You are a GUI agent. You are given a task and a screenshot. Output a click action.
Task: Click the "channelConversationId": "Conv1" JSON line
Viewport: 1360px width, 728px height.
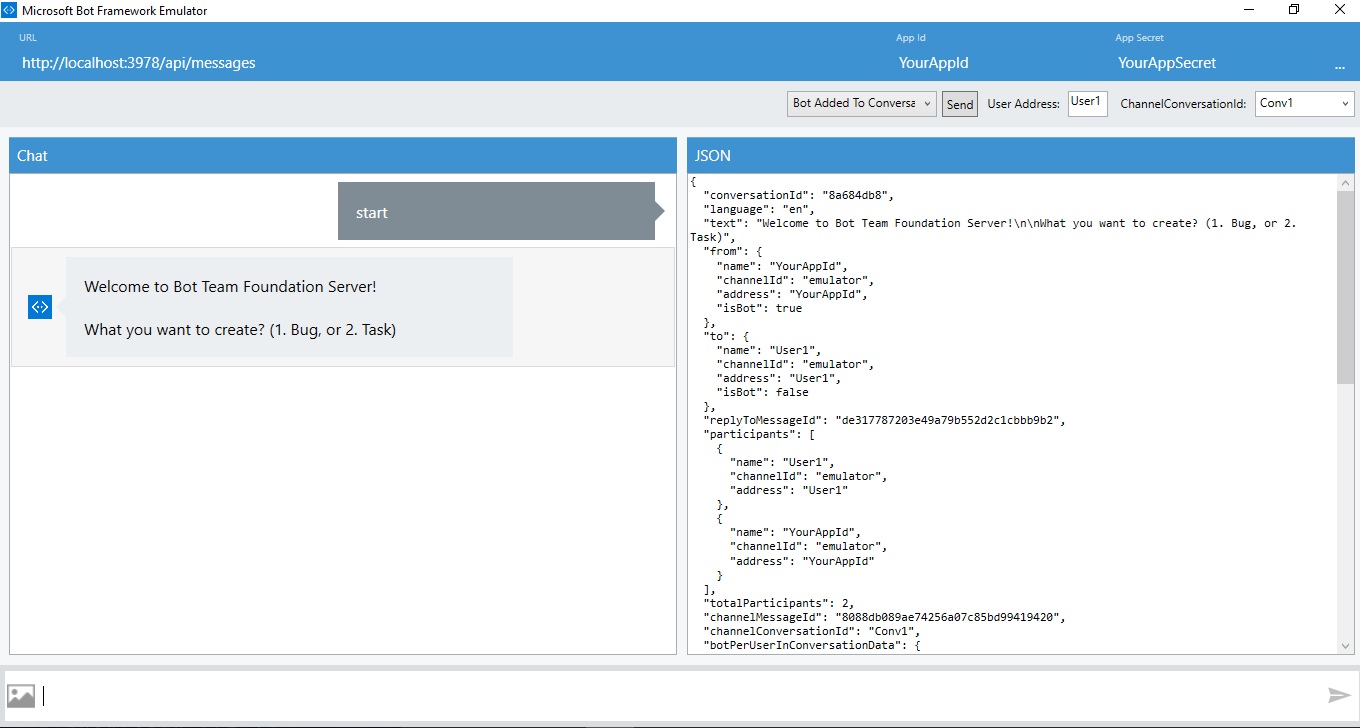pyautogui.click(x=812, y=631)
